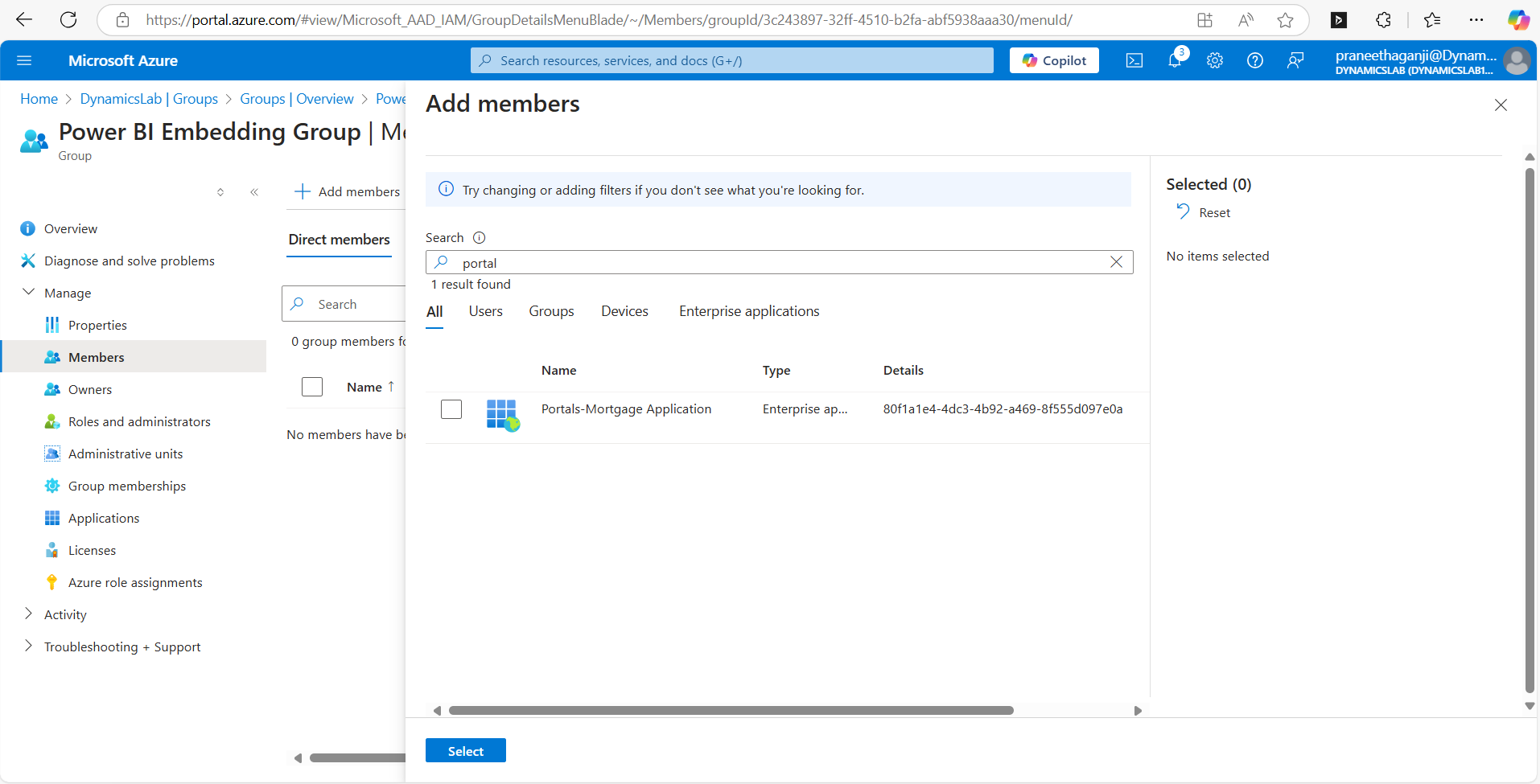Switch to the Users tab

(485, 311)
